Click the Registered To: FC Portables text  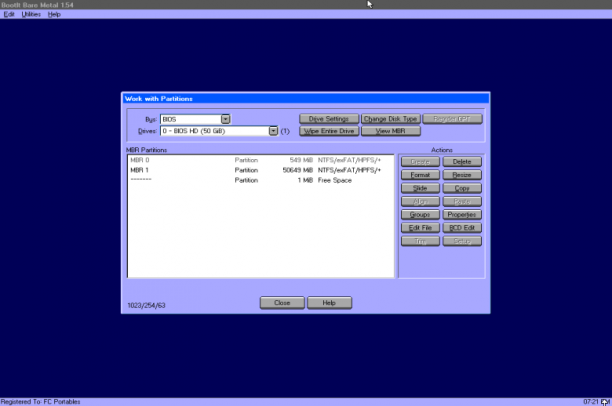coord(41,402)
